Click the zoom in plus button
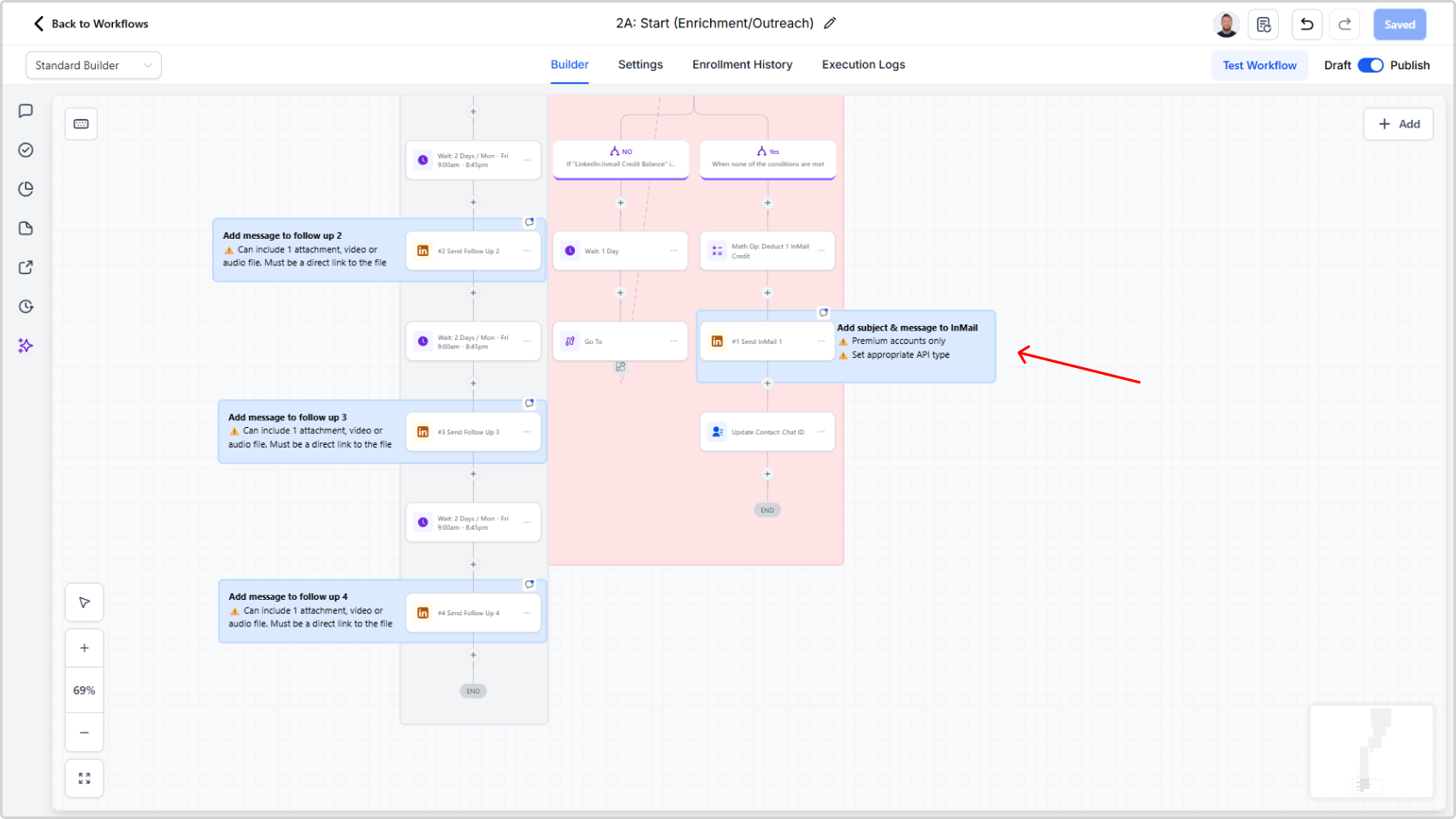Viewport: 1456px width, 819px height. 85,648
